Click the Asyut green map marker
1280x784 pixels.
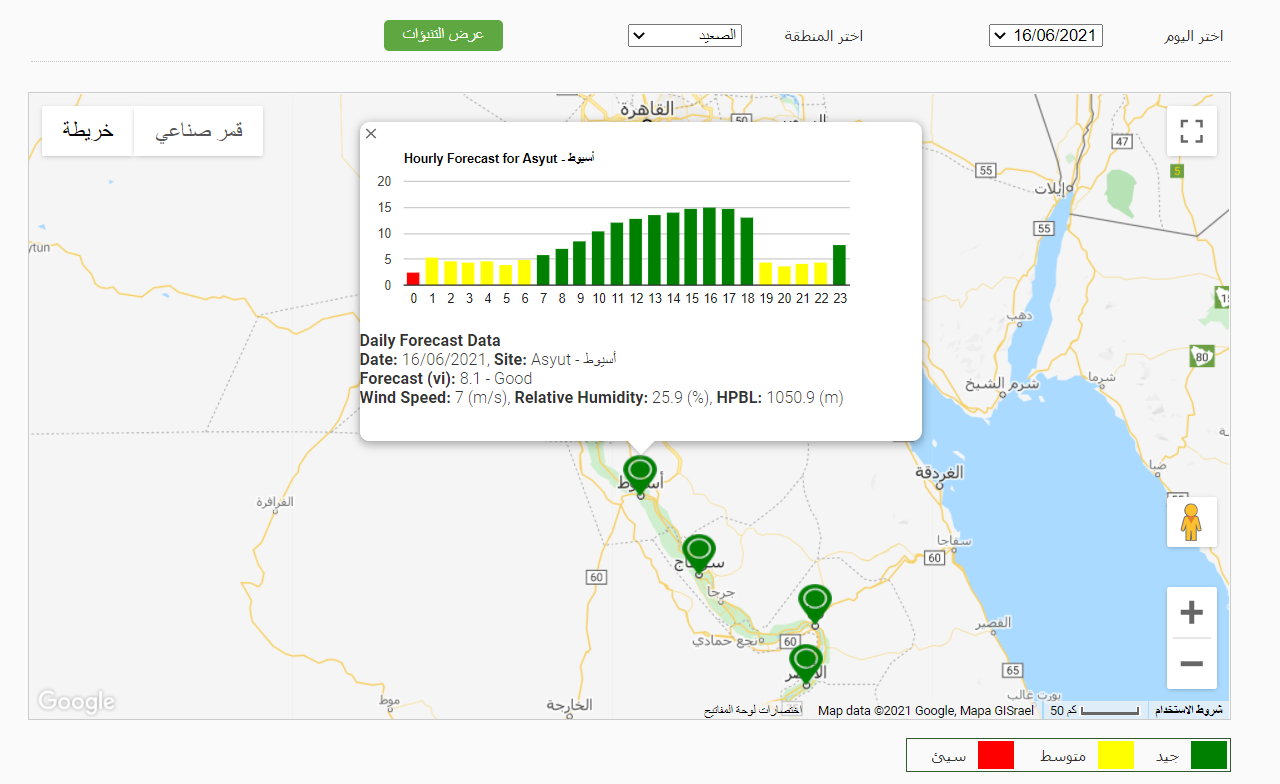[640, 471]
